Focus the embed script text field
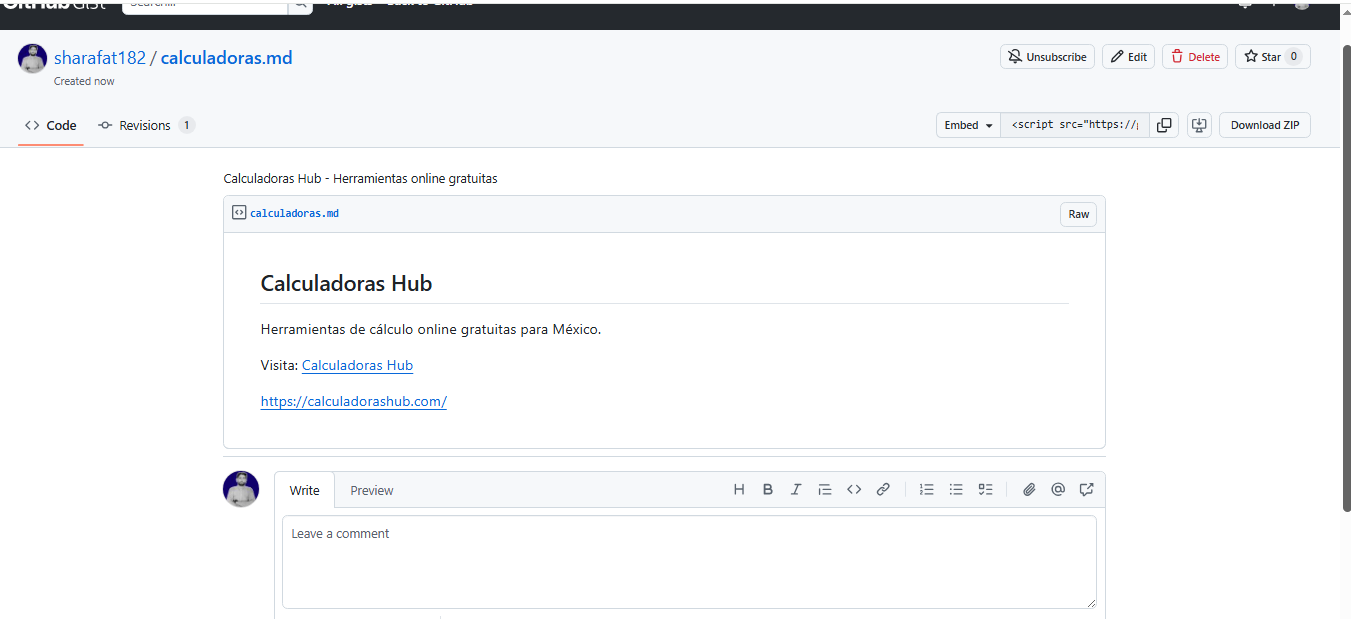Screen dimensions: 1351x619 (x=1075, y=125)
